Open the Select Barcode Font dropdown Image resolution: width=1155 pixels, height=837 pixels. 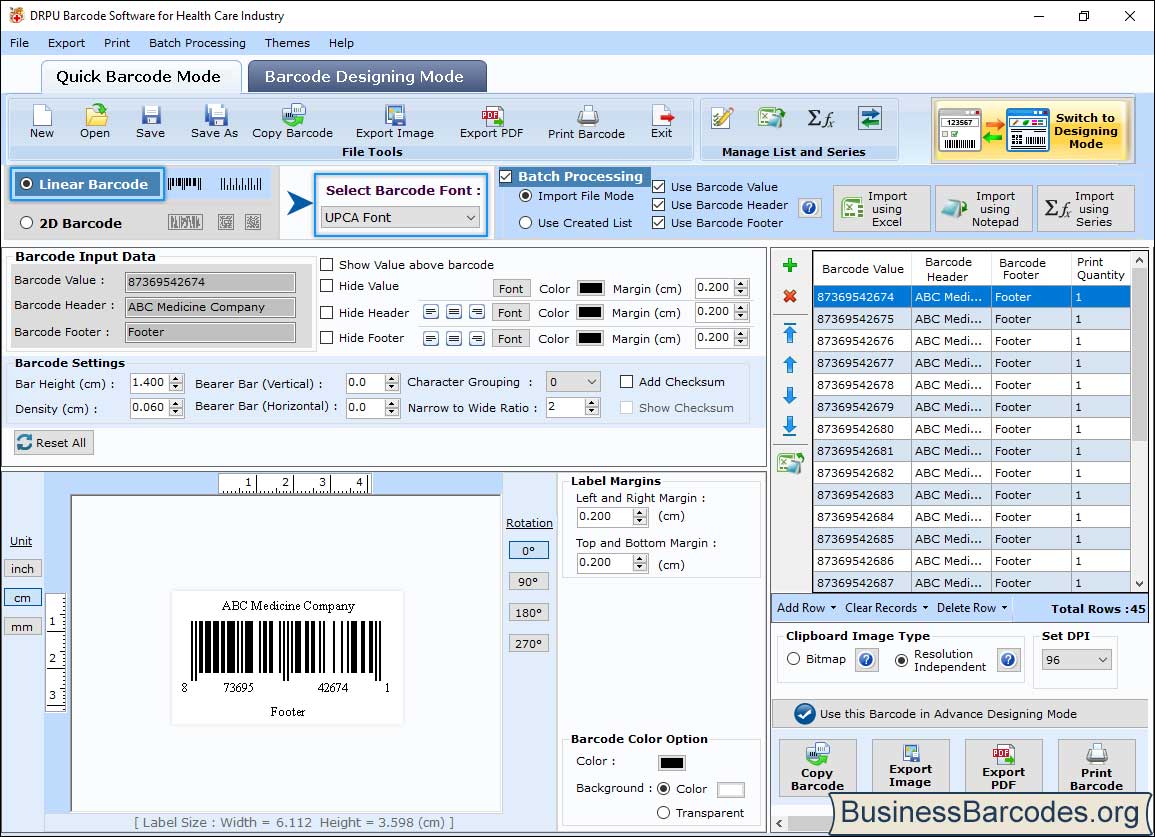coord(401,217)
